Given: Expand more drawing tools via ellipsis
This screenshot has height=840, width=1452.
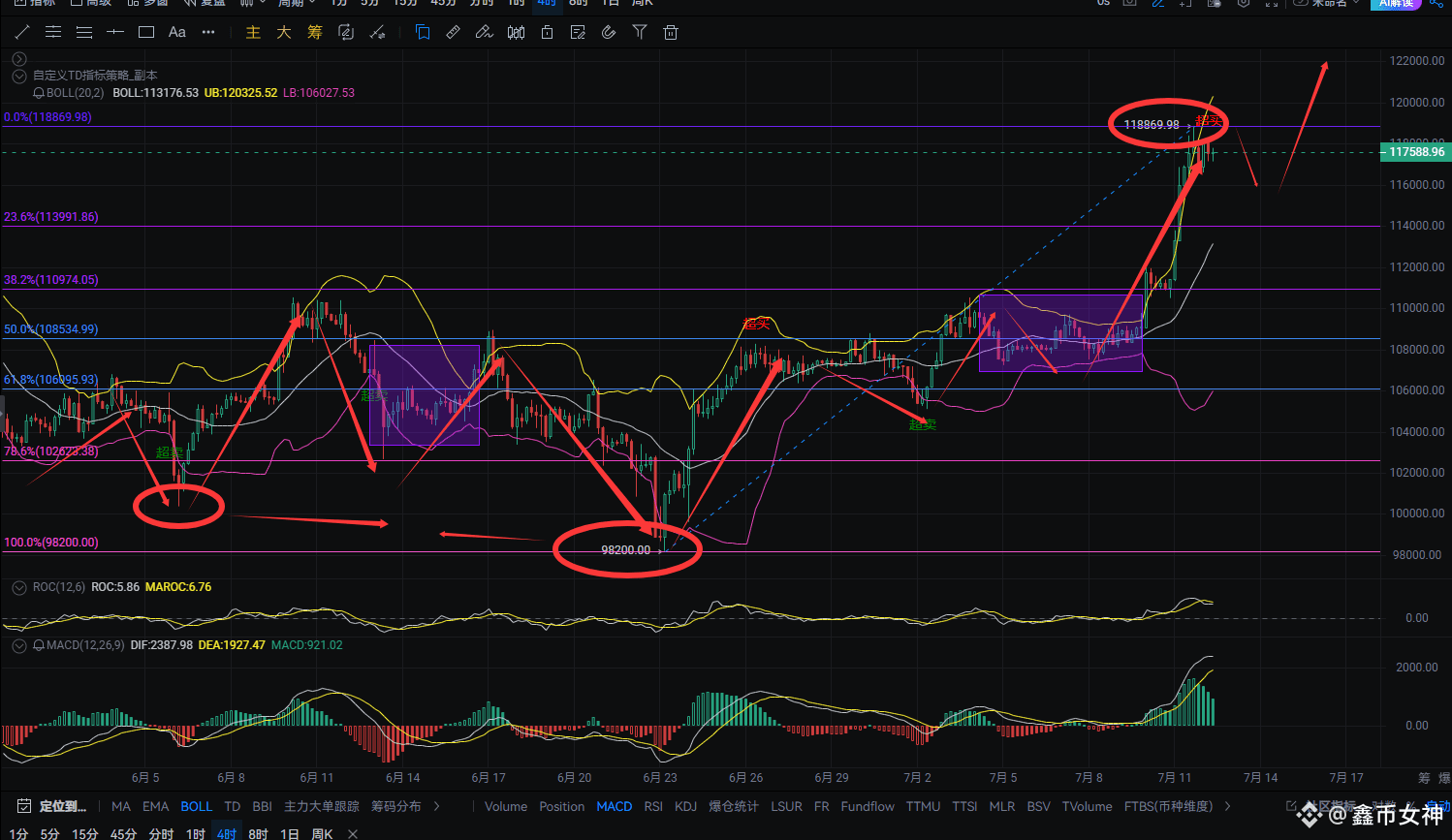Looking at the screenshot, I should 208,32.
